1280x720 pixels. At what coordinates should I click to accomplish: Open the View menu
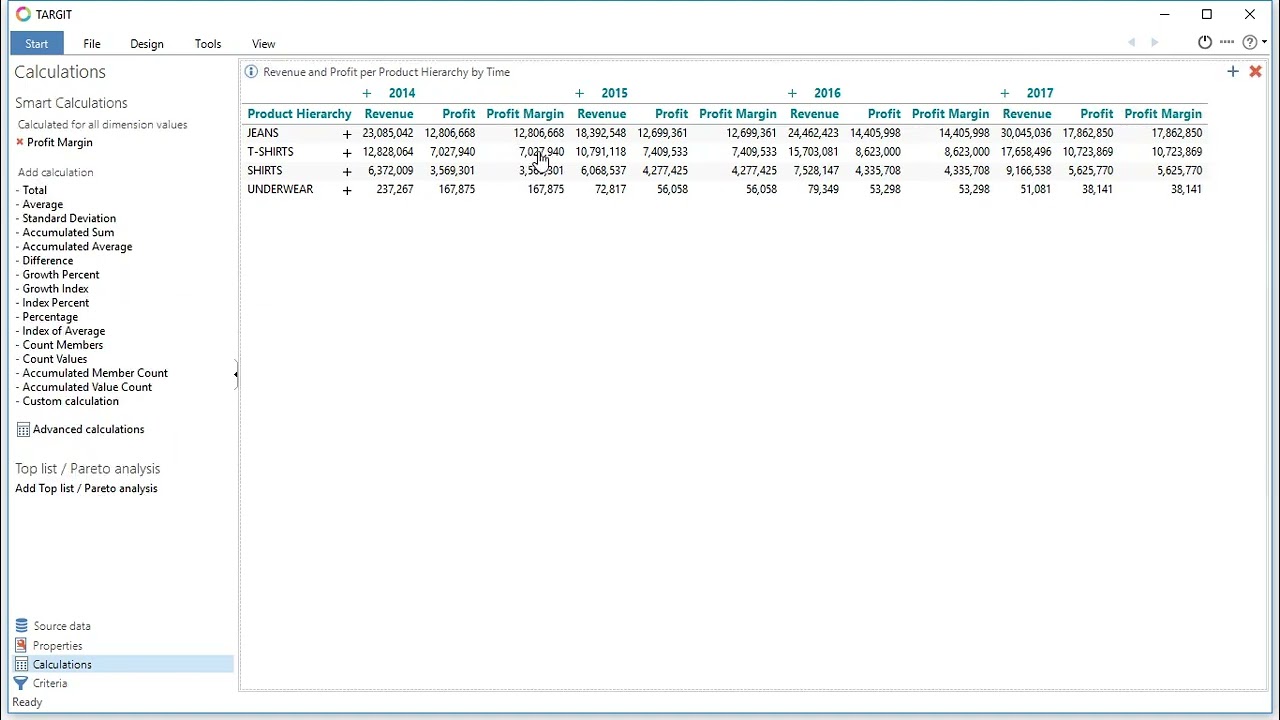[x=264, y=44]
